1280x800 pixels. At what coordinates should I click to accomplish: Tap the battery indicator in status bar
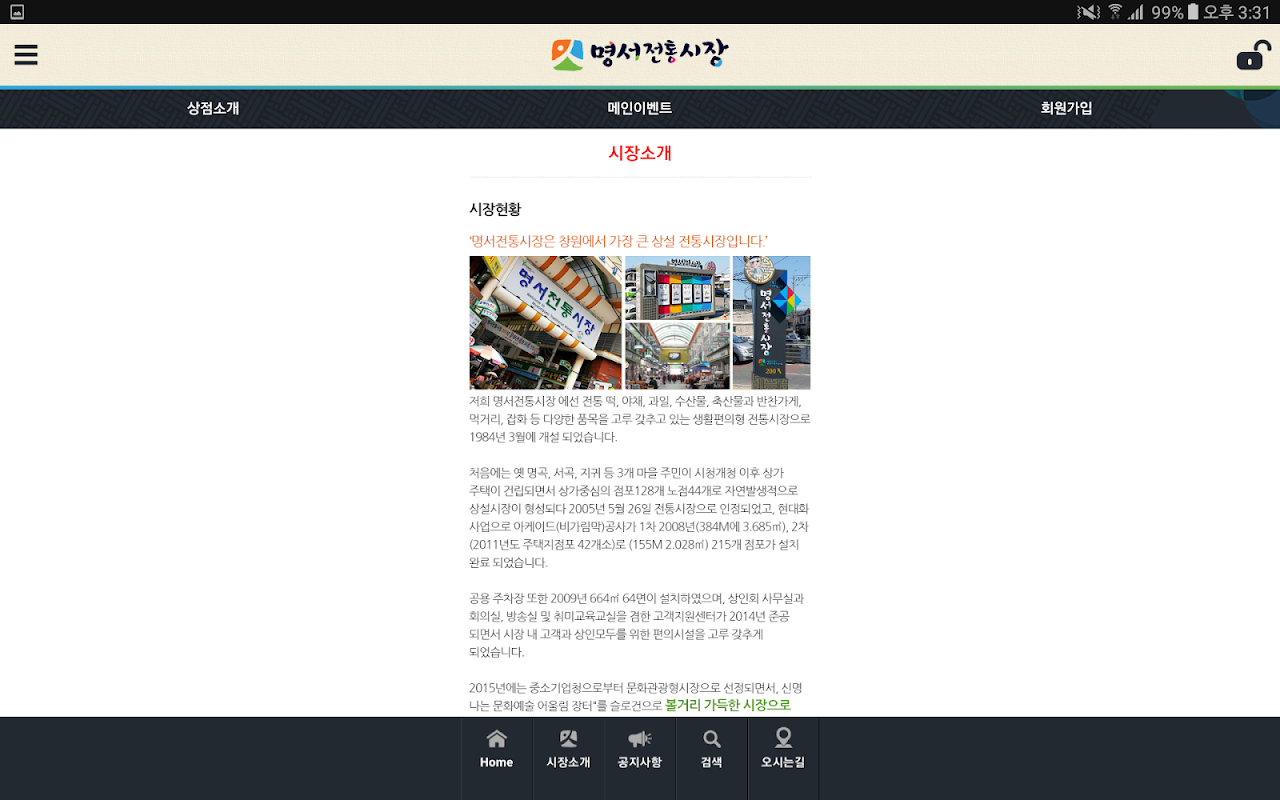pyautogui.click(x=1193, y=12)
